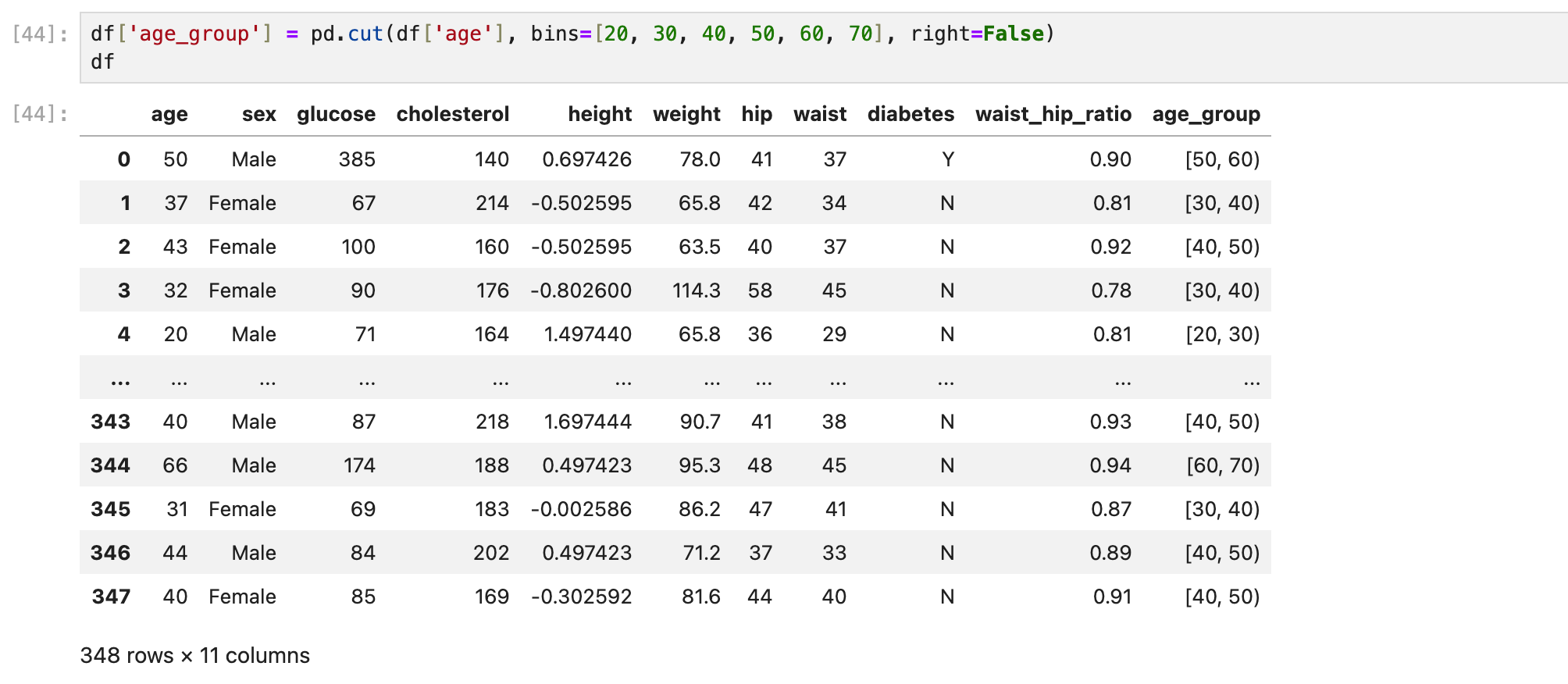1568x684 pixels.
Task: Click the row index 347 label
Action: (x=111, y=597)
